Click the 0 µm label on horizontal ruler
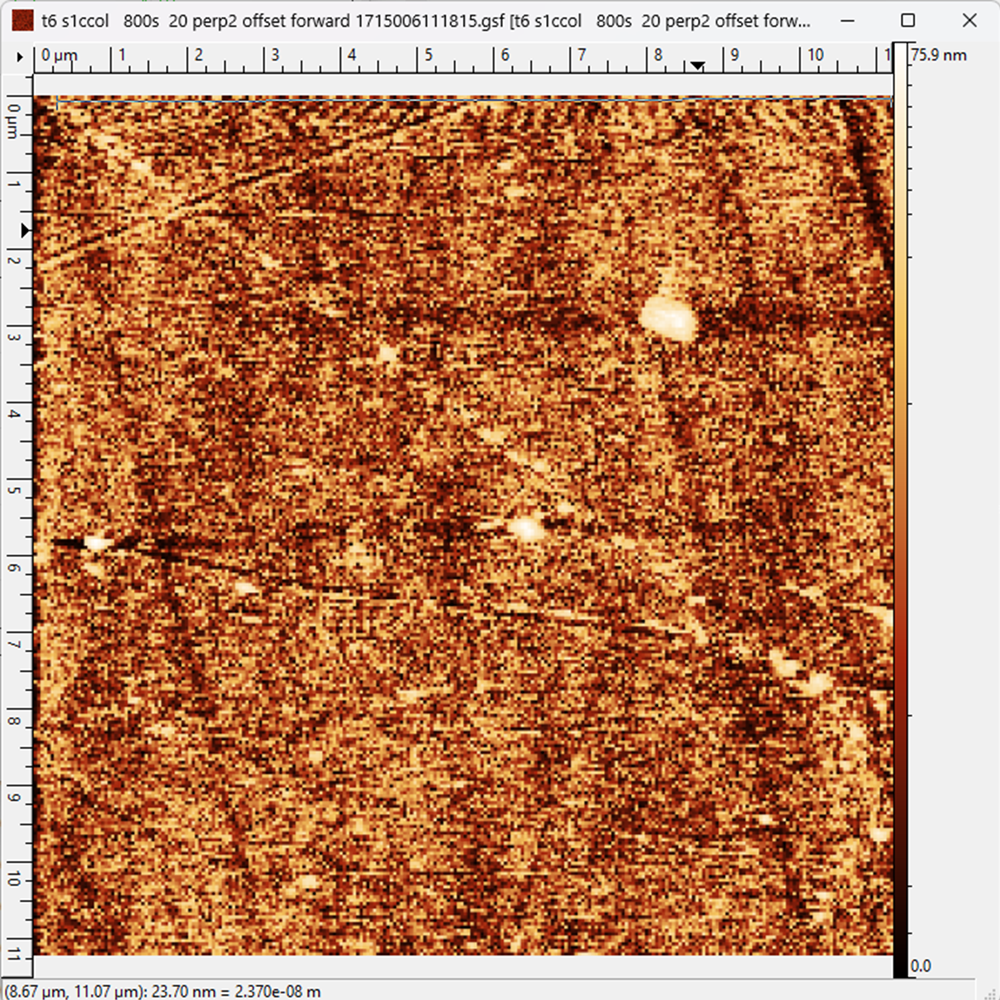This screenshot has height=1000, width=1000. (59, 55)
